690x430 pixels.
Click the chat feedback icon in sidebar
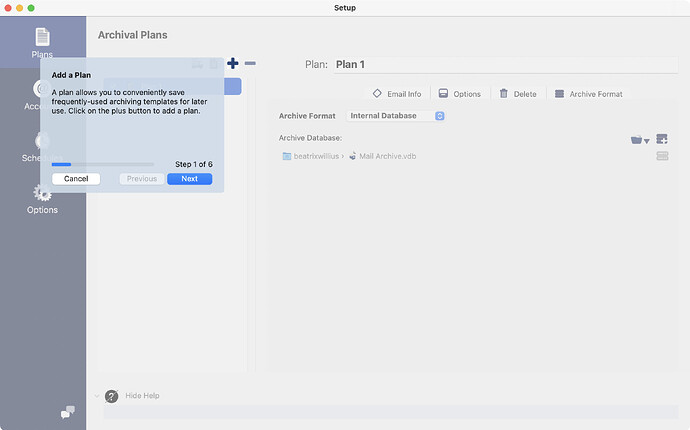67,412
